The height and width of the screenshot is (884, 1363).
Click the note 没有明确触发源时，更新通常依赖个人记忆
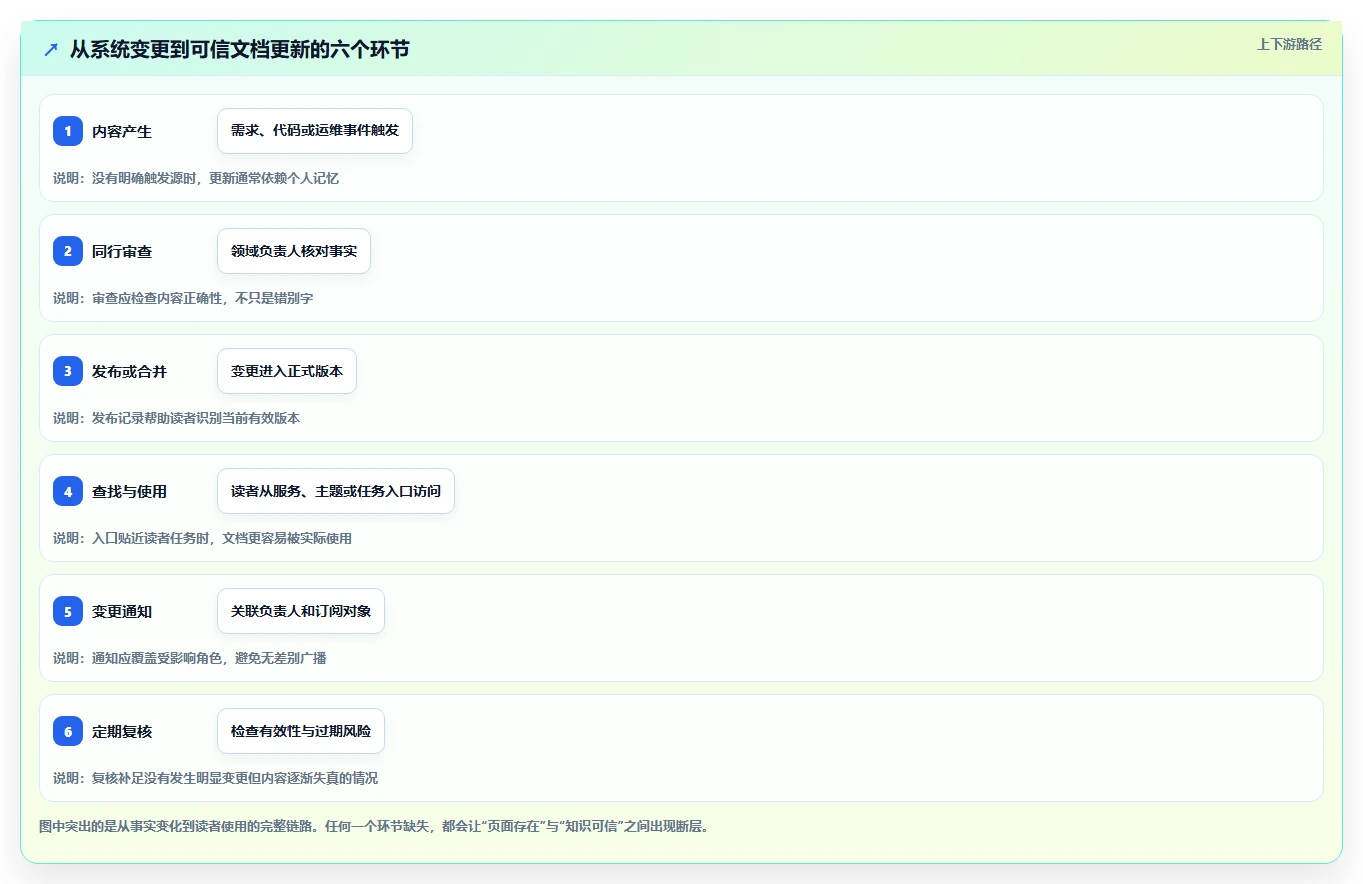pyautogui.click(x=215, y=178)
